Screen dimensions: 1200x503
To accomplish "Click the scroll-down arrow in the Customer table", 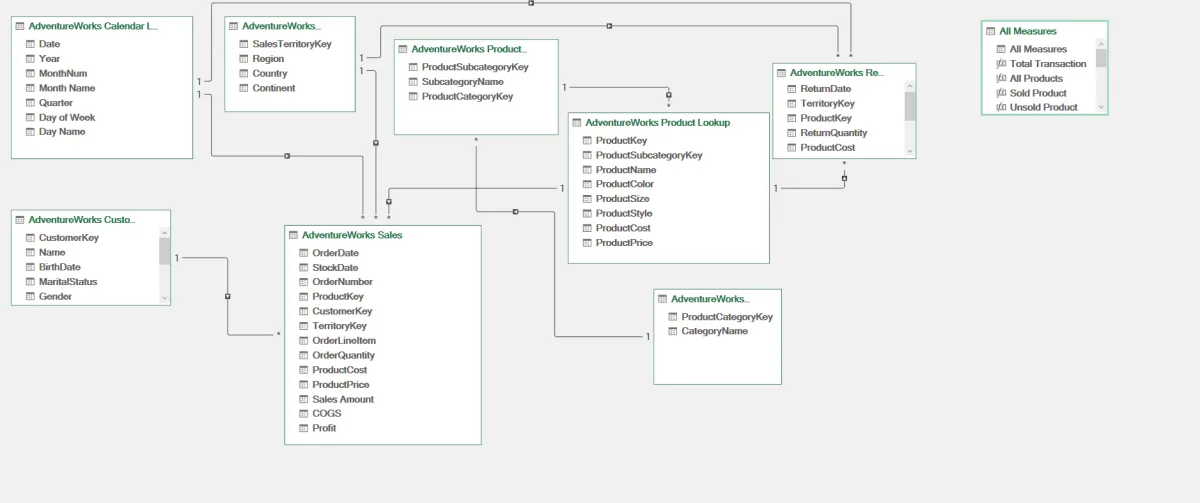I will click(x=165, y=297).
